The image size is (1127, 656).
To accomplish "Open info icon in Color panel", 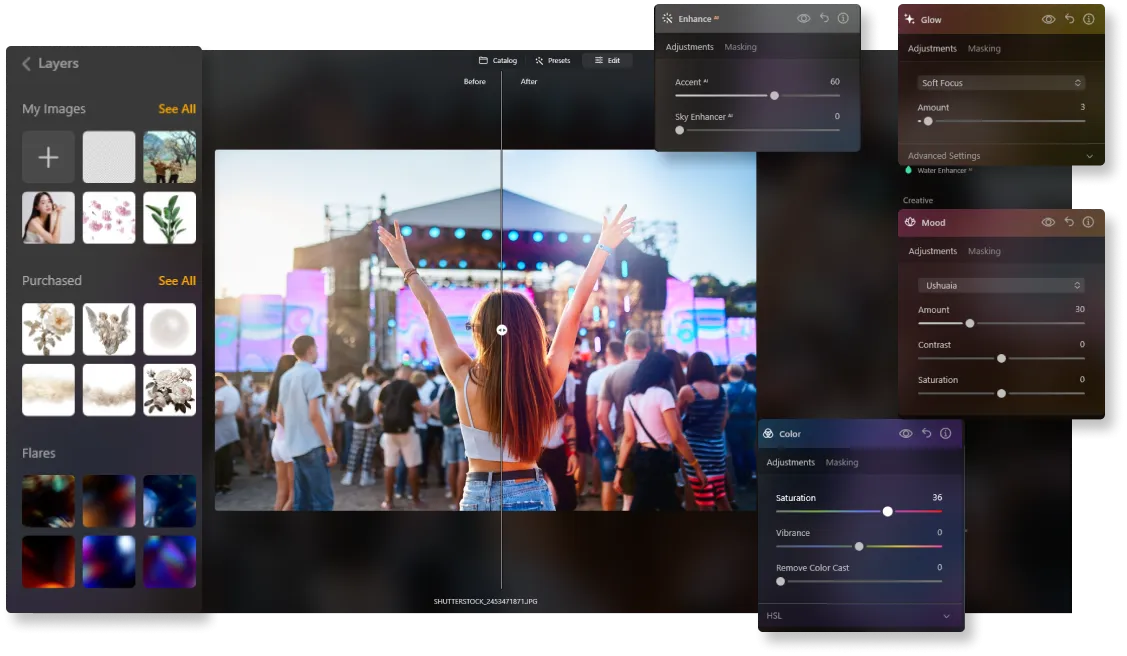I will (945, 434).
